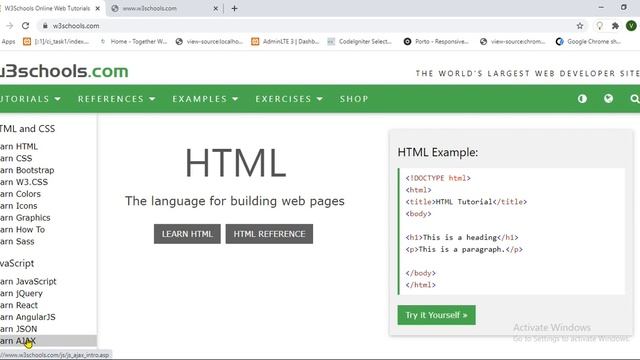This screenshot has width=640, height=360.
Task: Open the Apps bookmarks shortcut
Action: click(x=8, y=42)
